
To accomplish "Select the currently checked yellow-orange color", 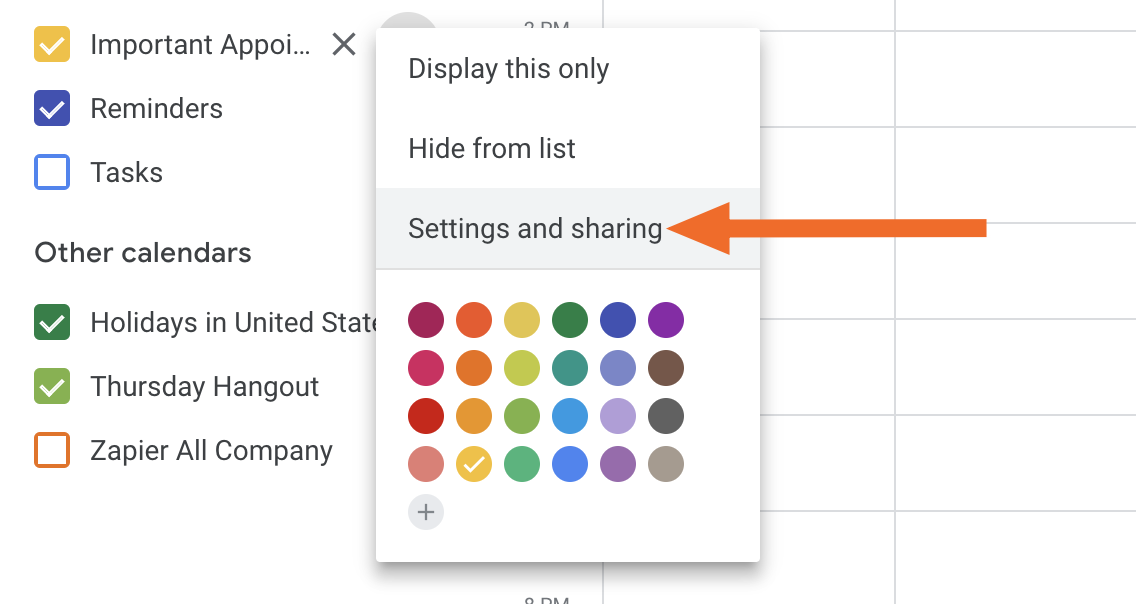I will (x=474, y=464).
